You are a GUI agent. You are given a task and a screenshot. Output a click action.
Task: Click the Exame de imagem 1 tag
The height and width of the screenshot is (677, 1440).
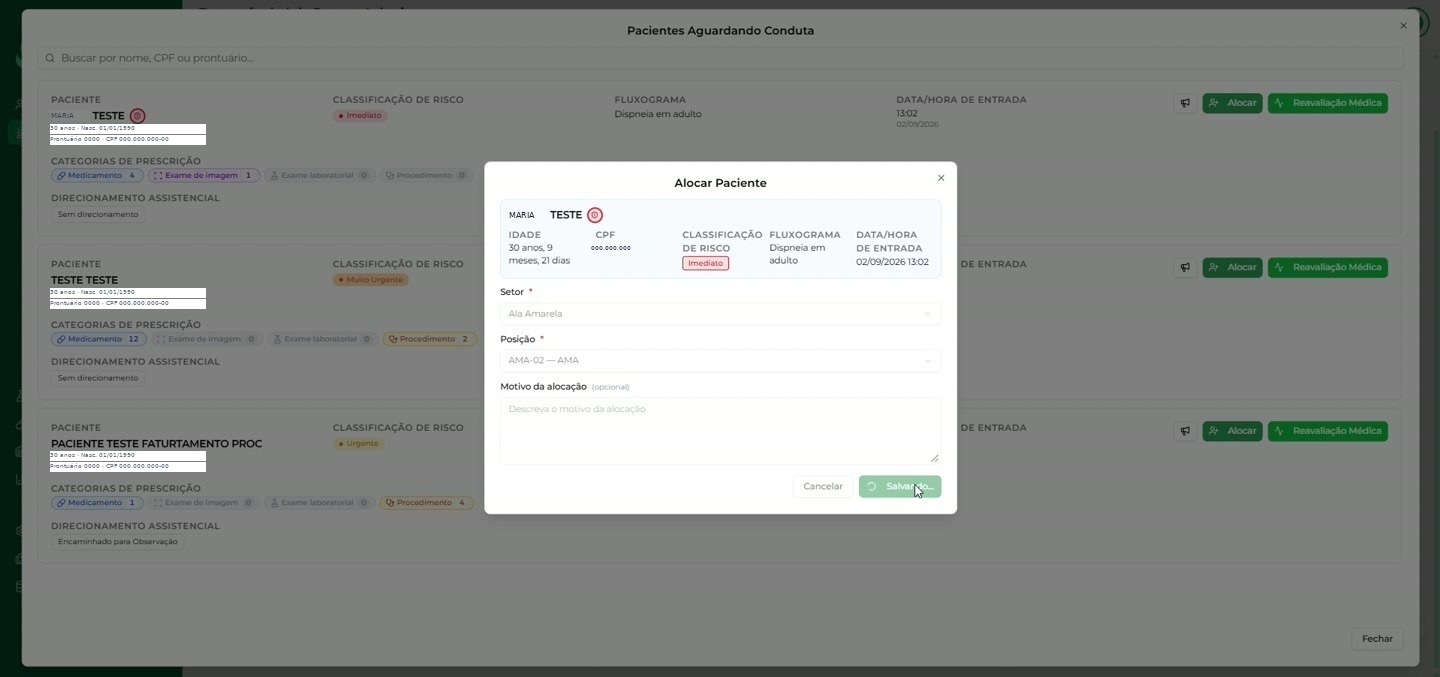(x=204, y=176)
